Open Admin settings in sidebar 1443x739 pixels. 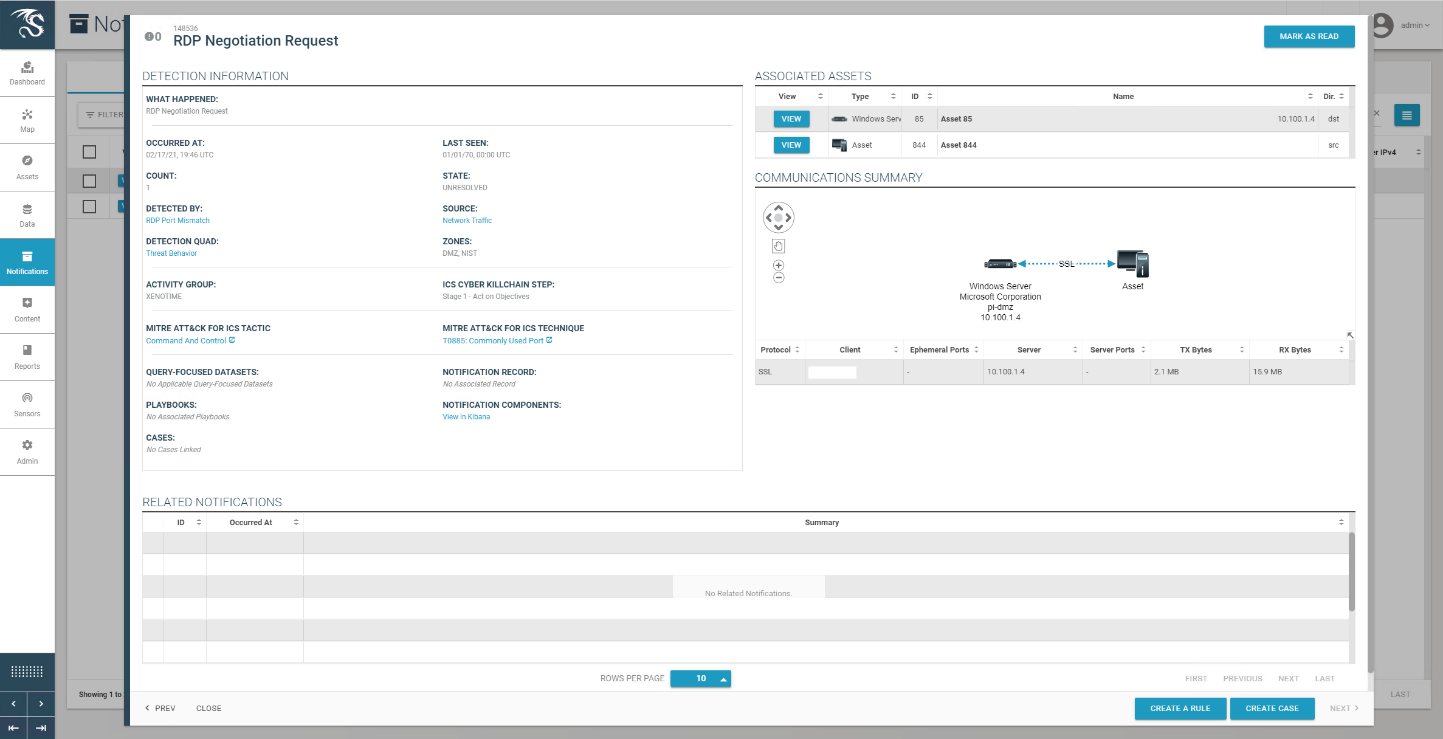point(27,452)
